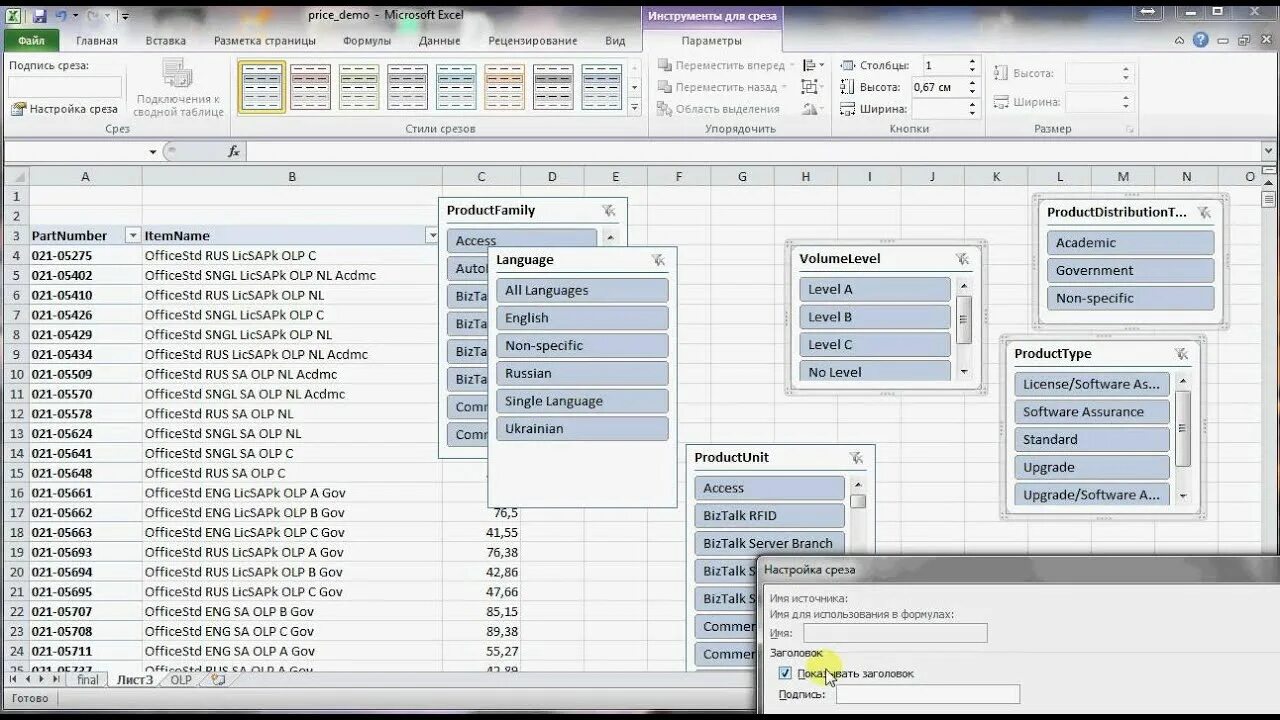Open Excel Help question mark

[1201, 40]
